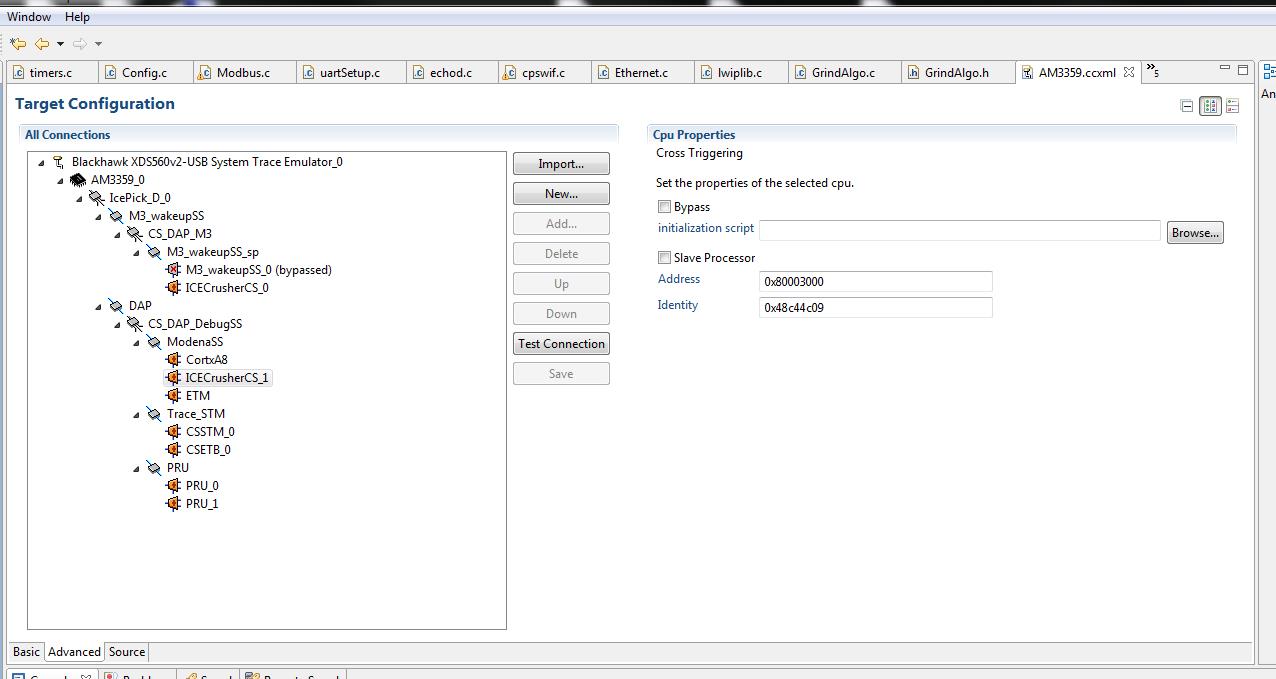Viewport: 1276px width, 679px height.
Task: Select the AM3359_0 chip icon
Action: point(77,180)
